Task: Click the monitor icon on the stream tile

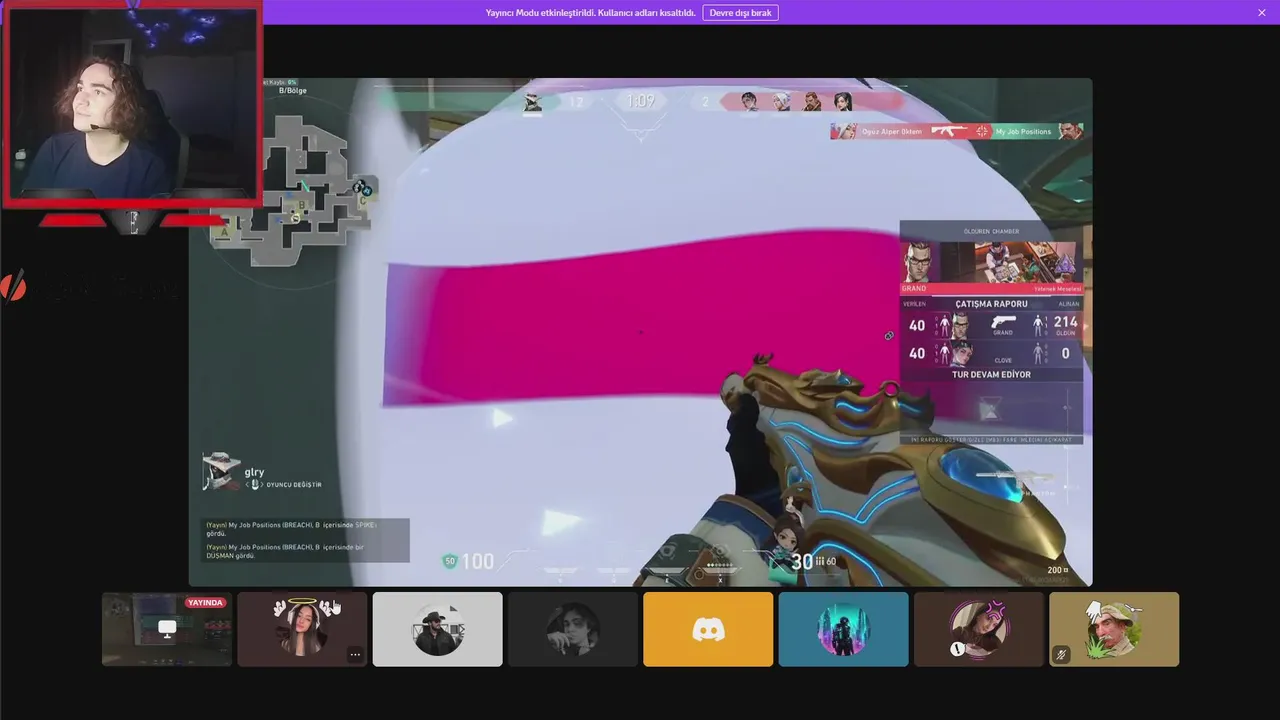Action: pyautogui.click(x=167, y=628)
